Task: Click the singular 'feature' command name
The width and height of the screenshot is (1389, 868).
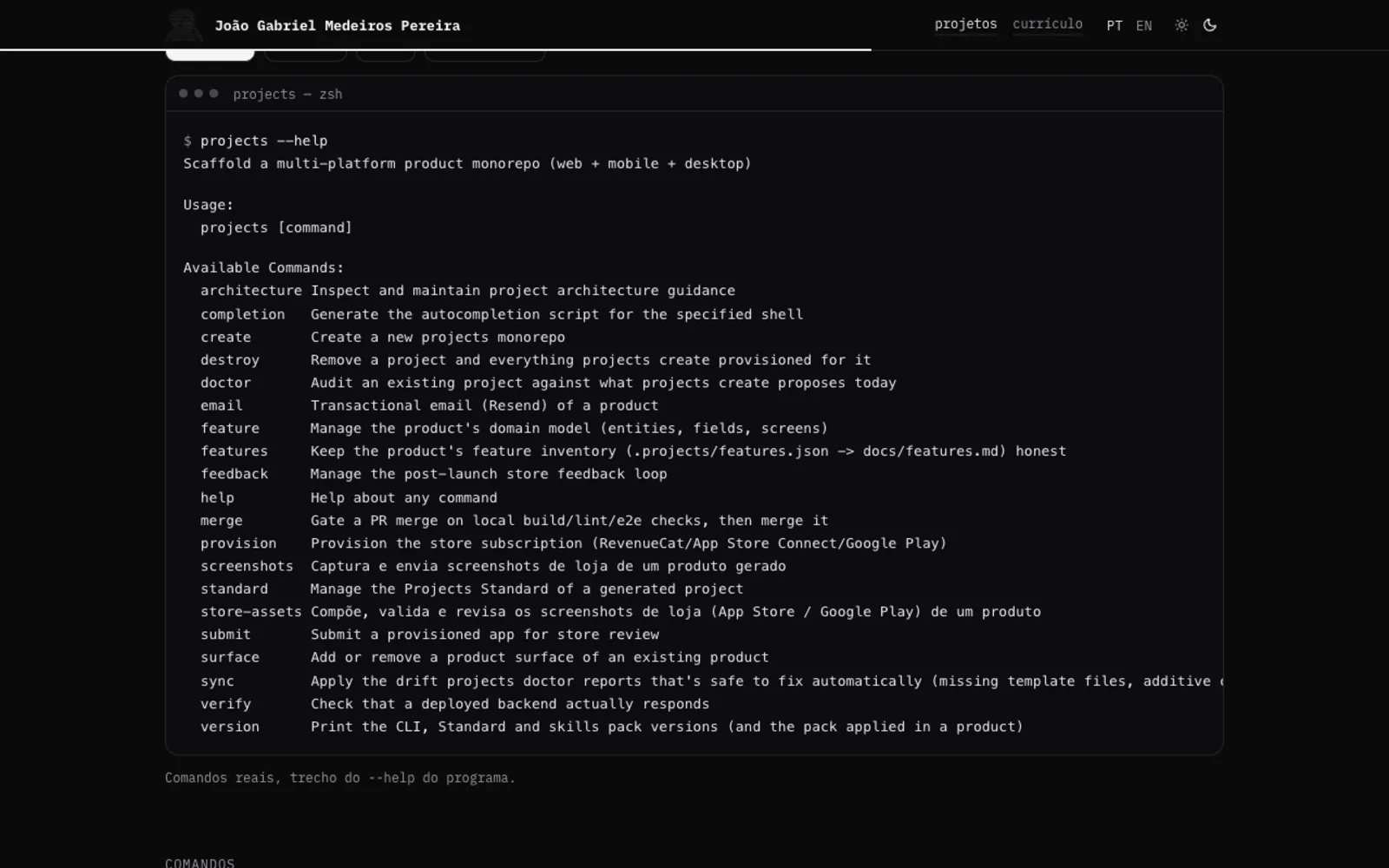Action: point(230,428)
